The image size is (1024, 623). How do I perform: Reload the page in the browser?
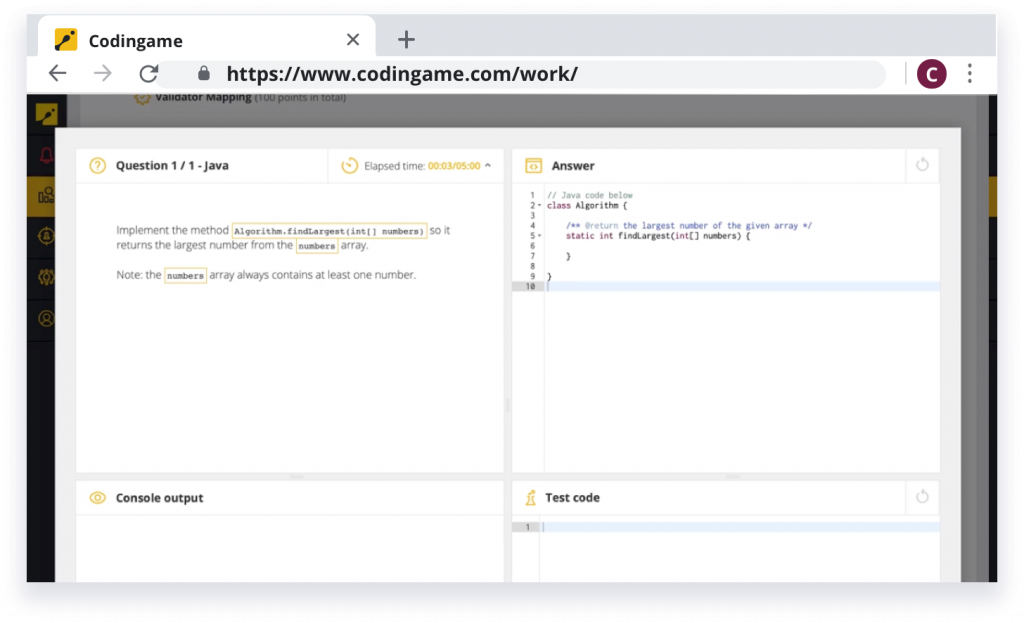(x=149, y=73)
